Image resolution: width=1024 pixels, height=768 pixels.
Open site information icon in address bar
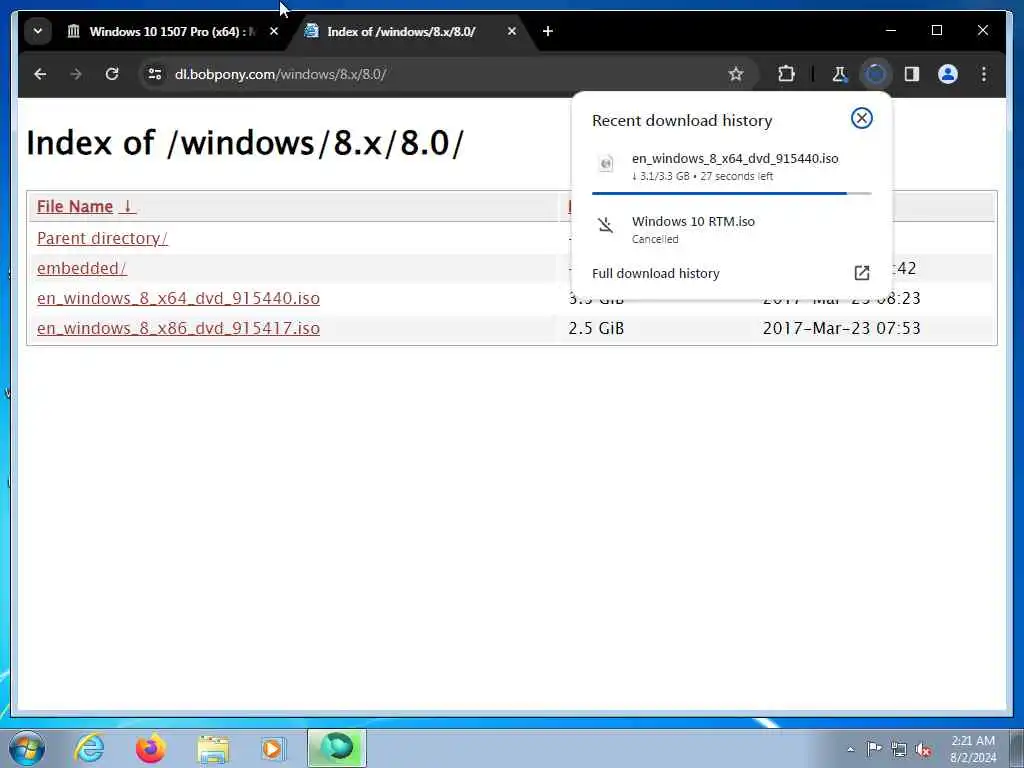[155, 74]
